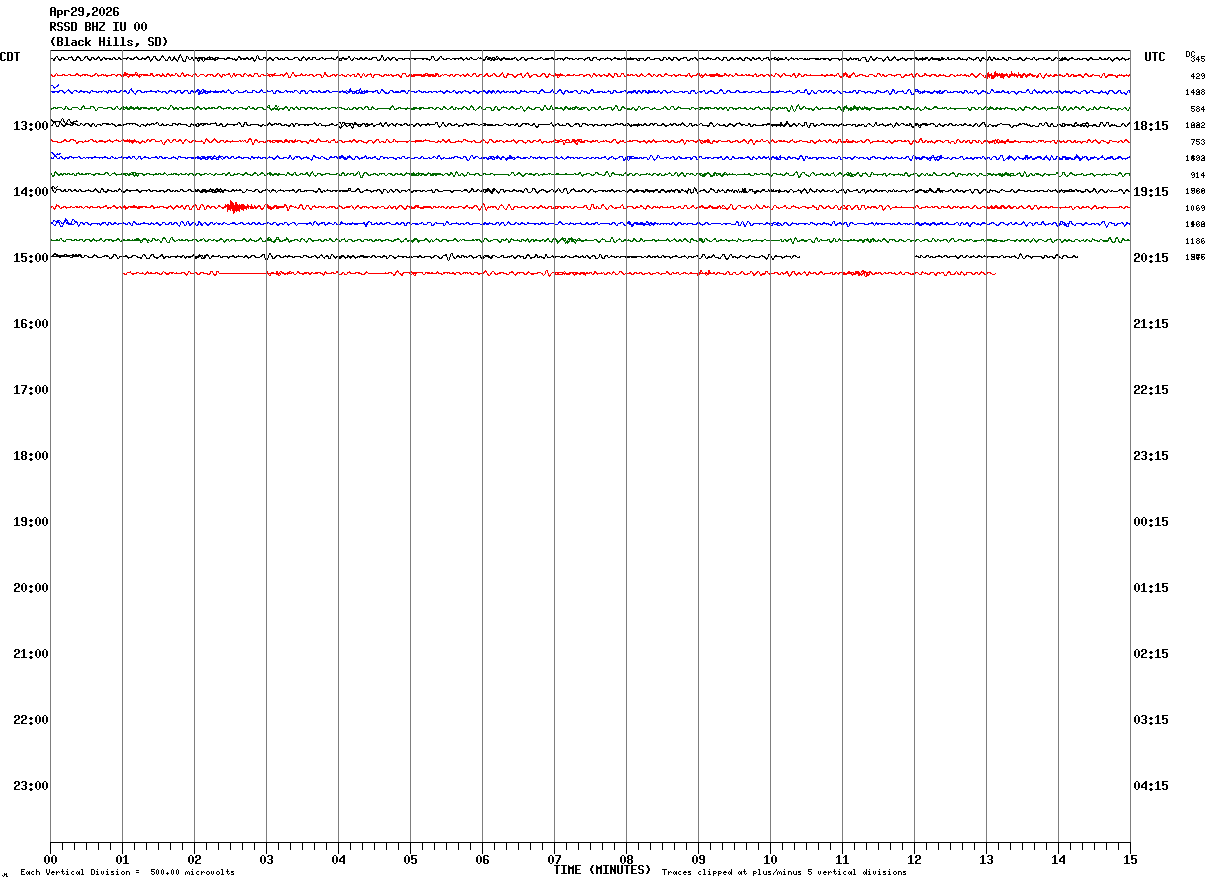Click the 19:15 UTC time label
1210x886 pixels.
pyautogui.click(x=1151, y=192)
